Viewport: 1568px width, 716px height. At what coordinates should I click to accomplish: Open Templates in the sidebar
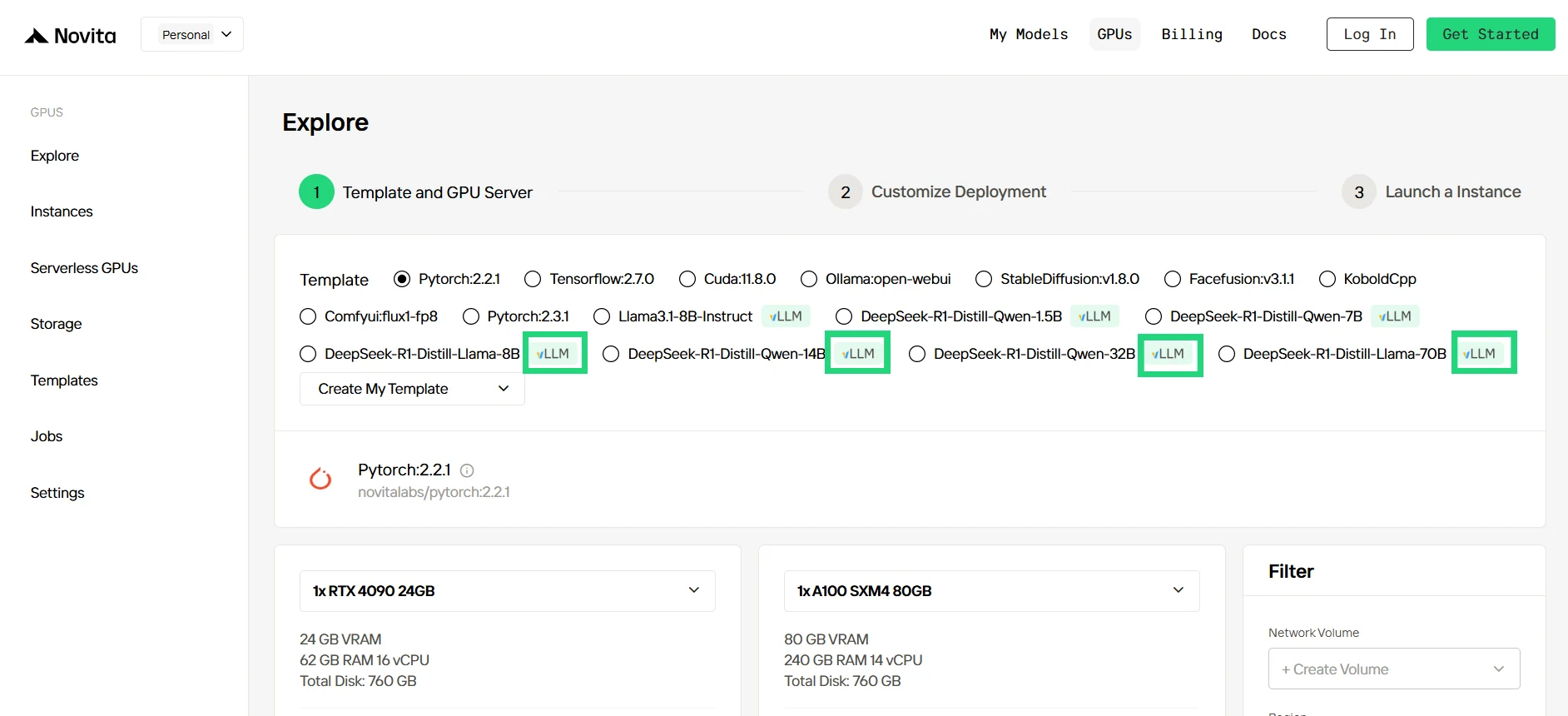click(x=64, y=380)
